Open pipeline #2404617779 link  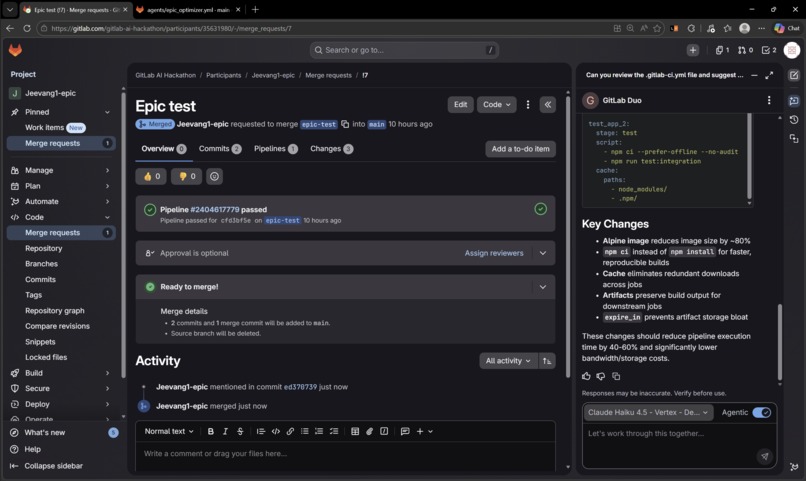[215, 210]
